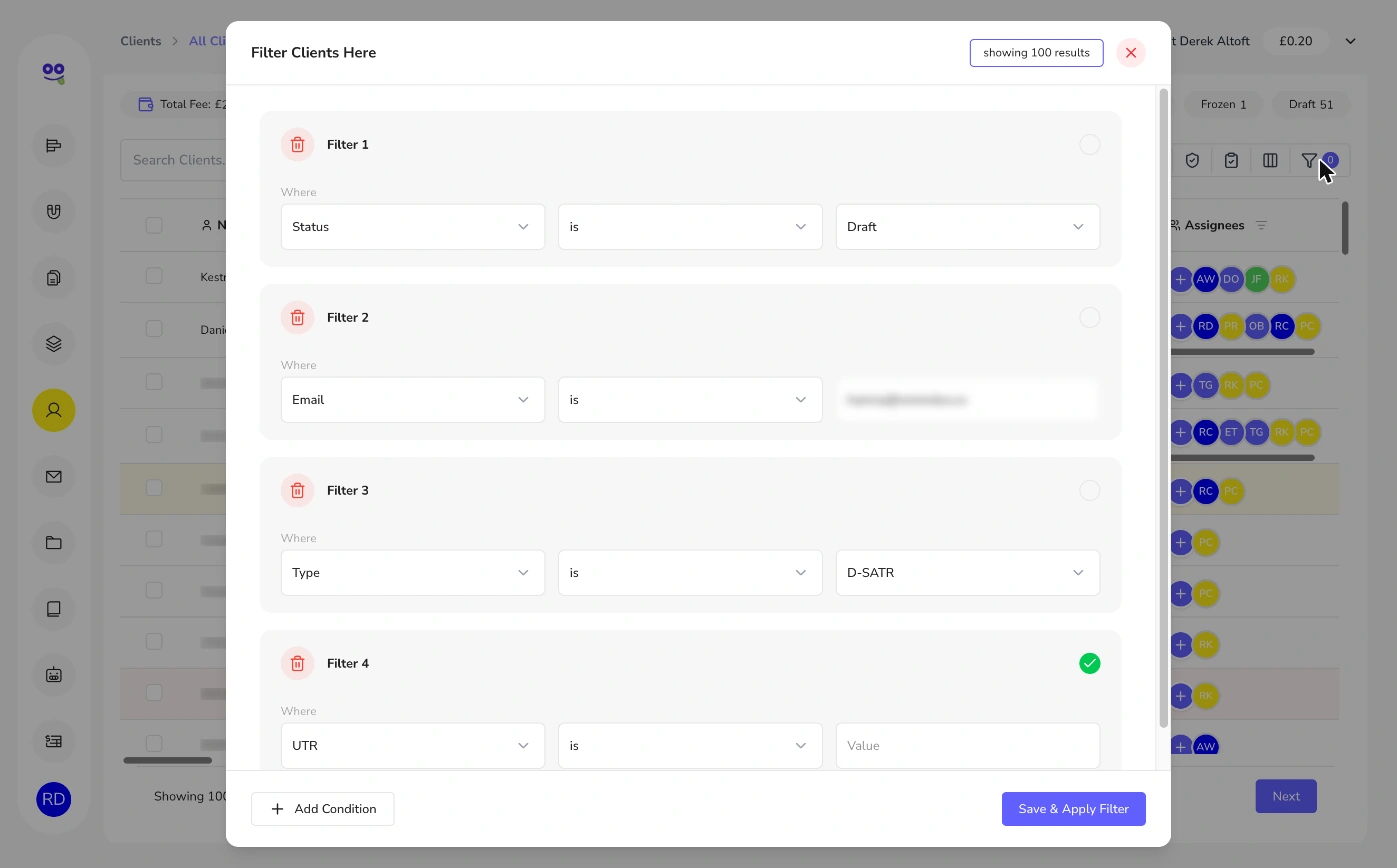The image size is (1397, 868).
Task: Go to the mail envelope sidebar icon
Action: tap(54, 476)
